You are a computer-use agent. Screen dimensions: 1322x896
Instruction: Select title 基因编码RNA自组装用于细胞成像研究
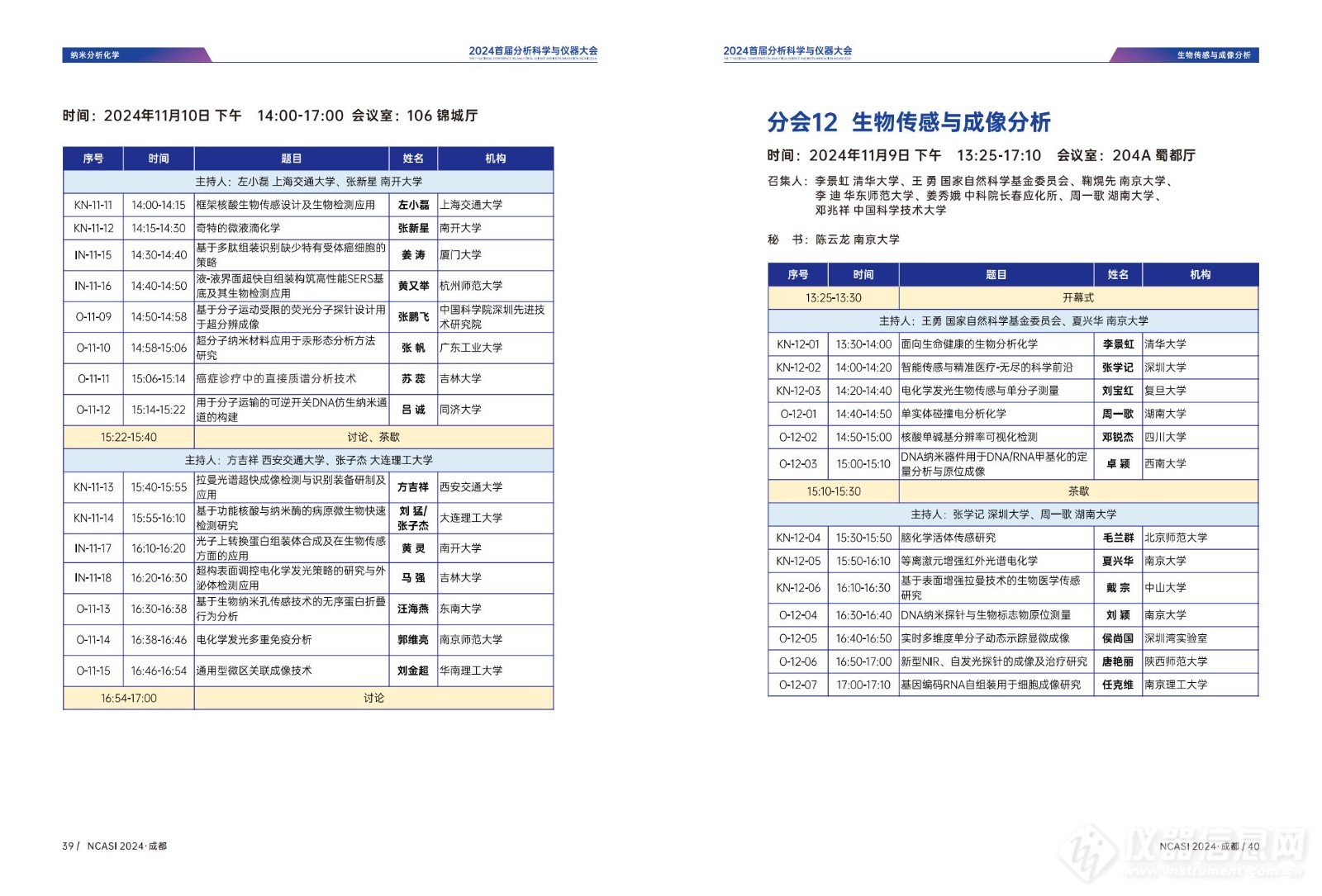[x=991, y=685]
